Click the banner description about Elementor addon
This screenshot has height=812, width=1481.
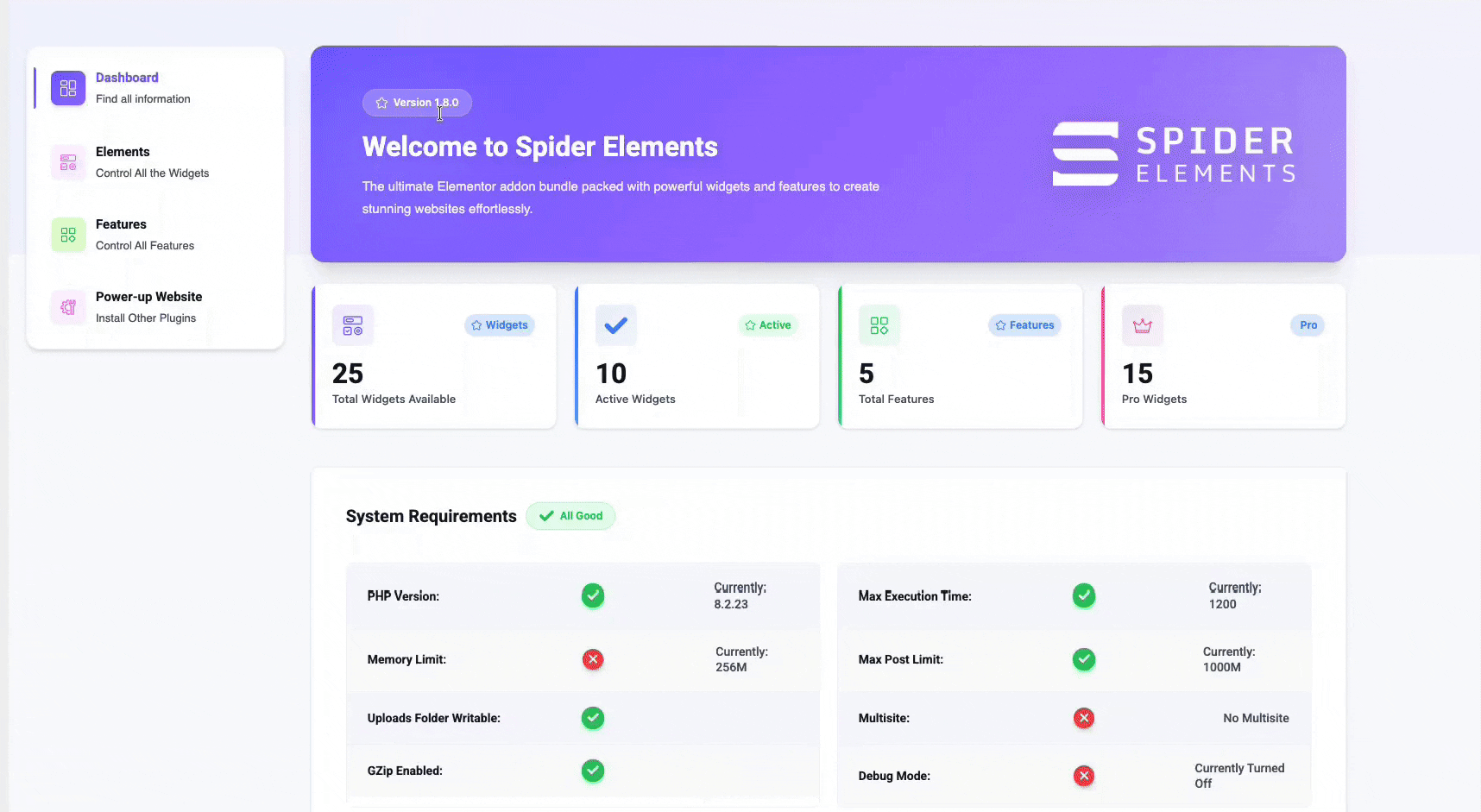(x=621, y=198)
